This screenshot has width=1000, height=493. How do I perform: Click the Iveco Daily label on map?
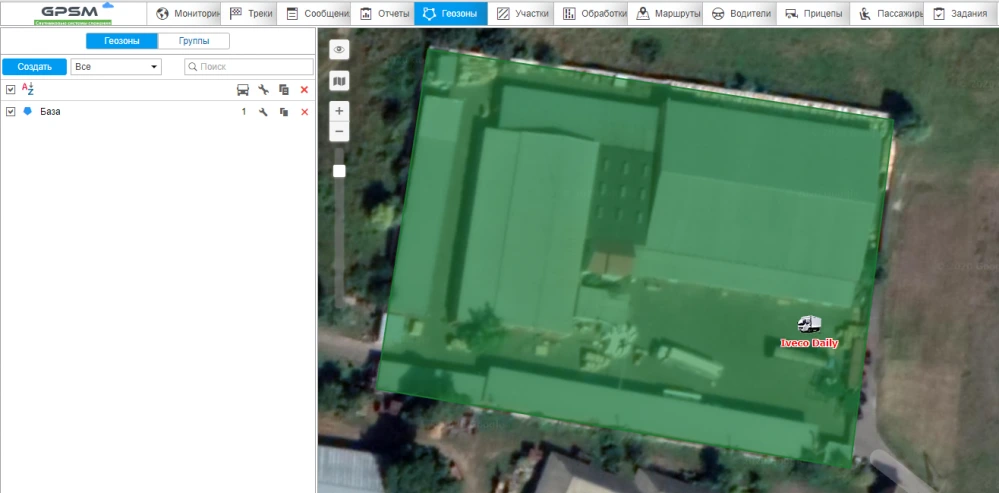click(809, 343)
